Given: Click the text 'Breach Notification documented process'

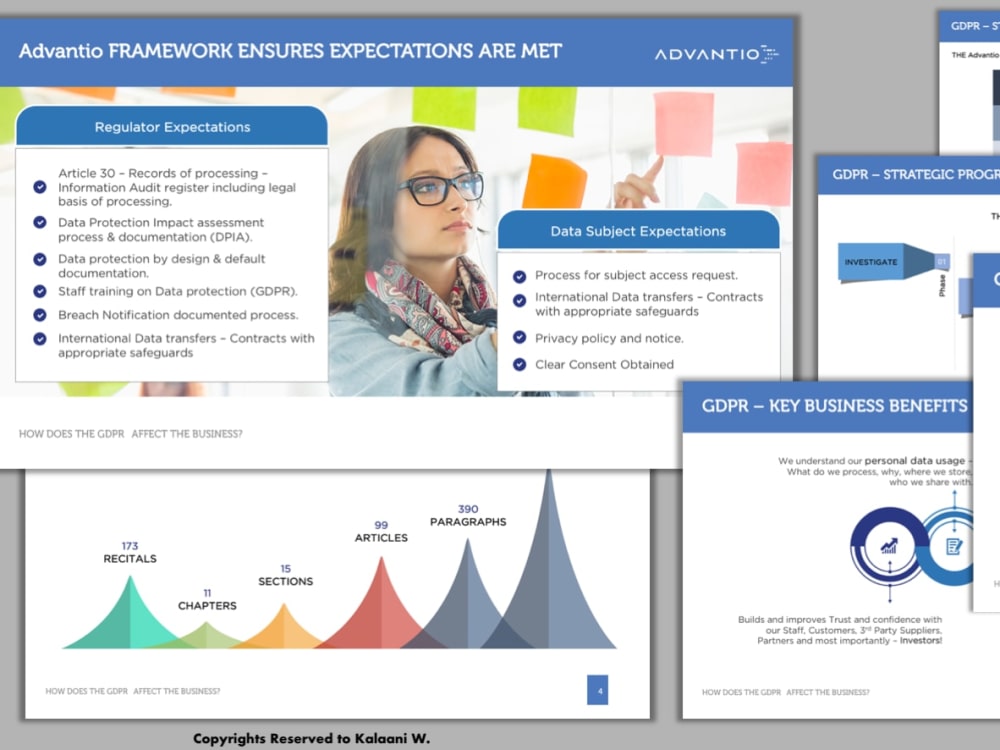Looking at the screenshot, I should pyautogui.click(x=178, y=315).
